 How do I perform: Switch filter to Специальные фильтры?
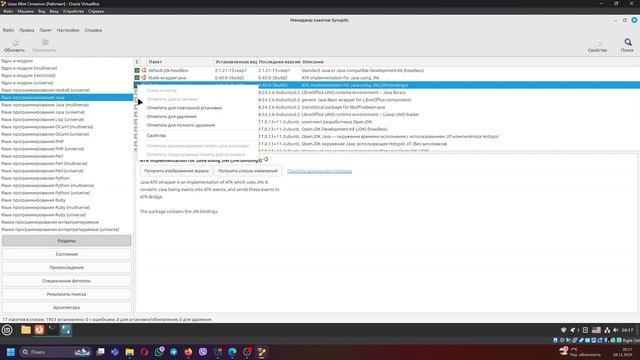coord(67,281)
